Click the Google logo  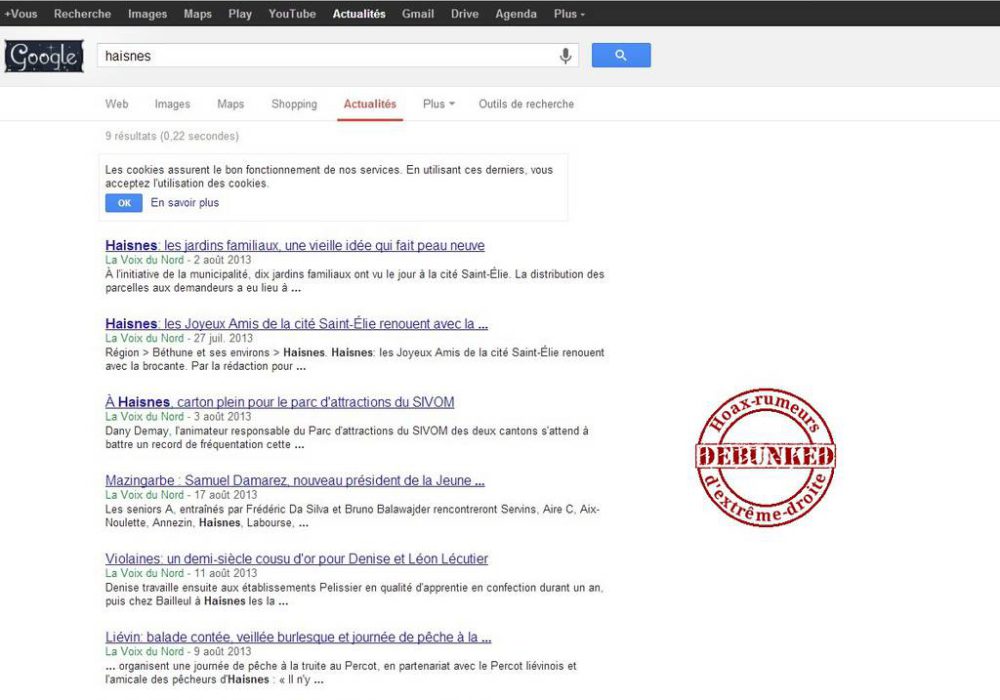[44, 56]
